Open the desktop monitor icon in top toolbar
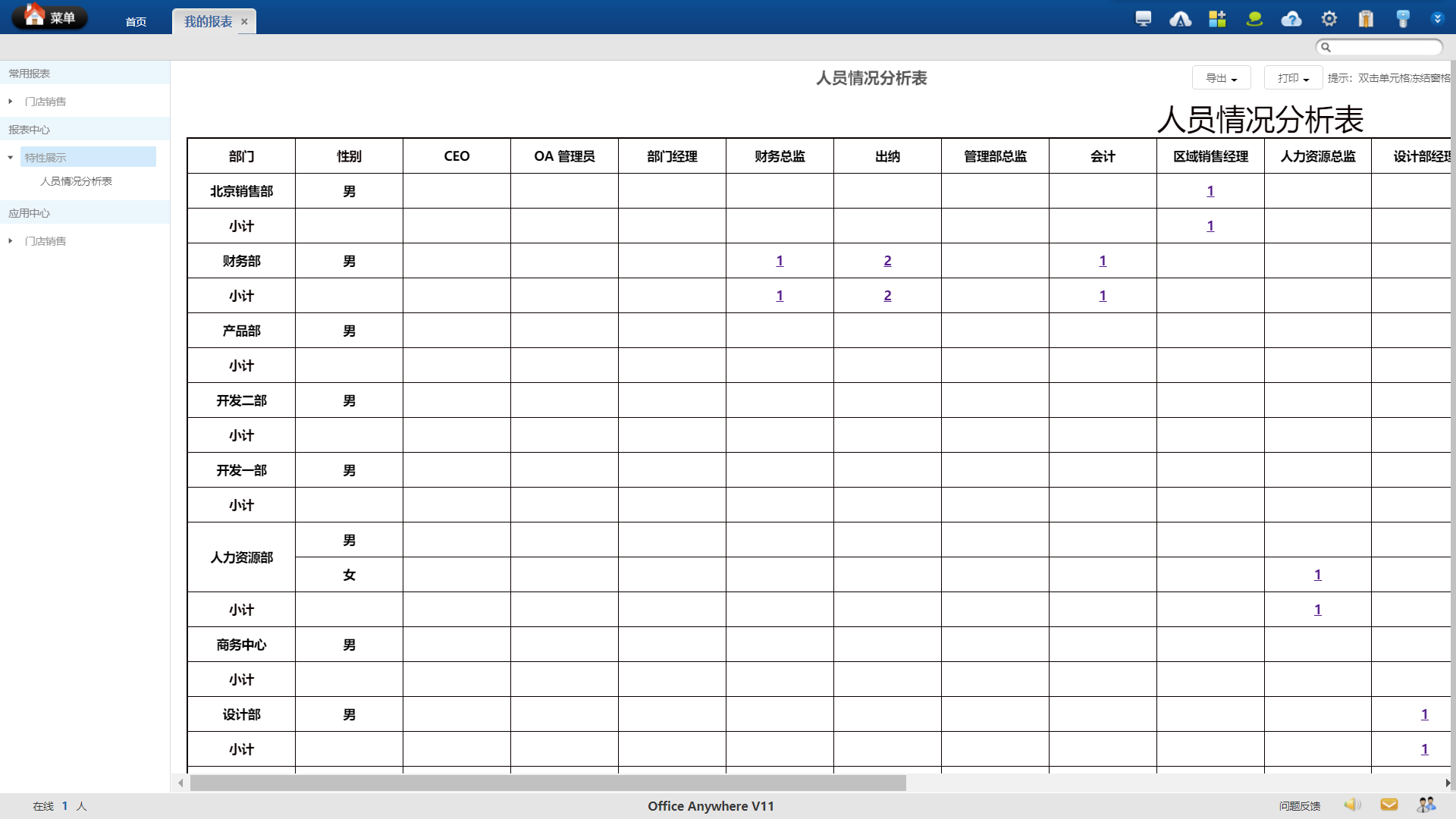The height and width of the screenshot is (819, 1456). (x=1143, y=19)
